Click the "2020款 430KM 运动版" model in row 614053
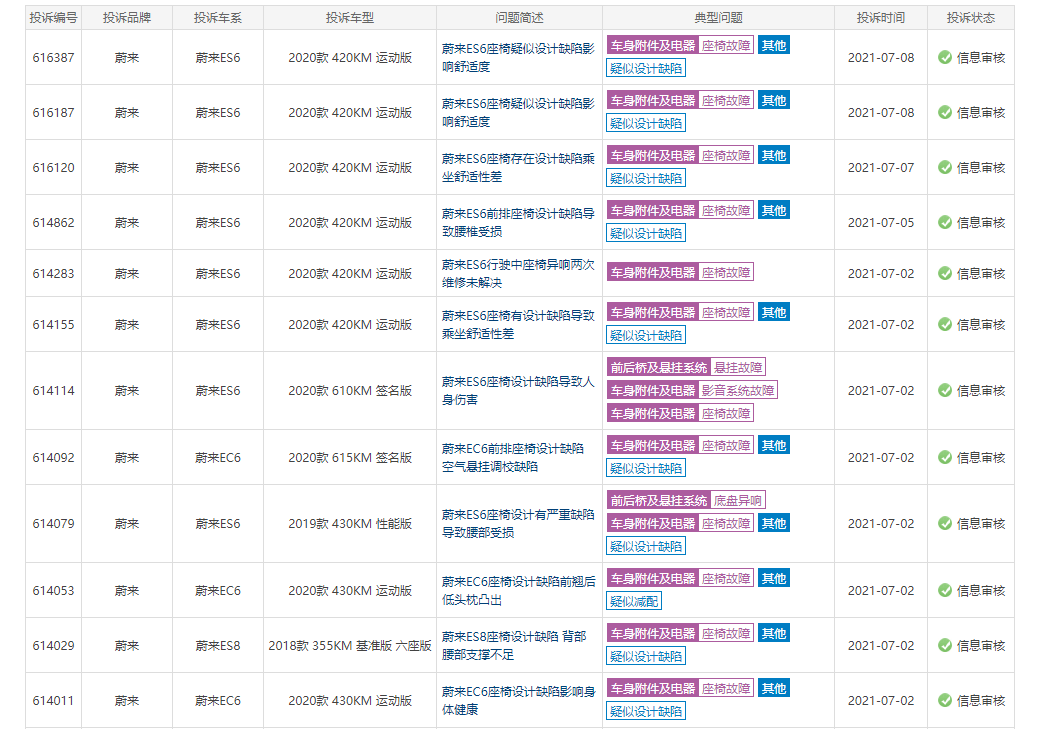Screen dimensions: 1043x729 click(x=350, y=591)
